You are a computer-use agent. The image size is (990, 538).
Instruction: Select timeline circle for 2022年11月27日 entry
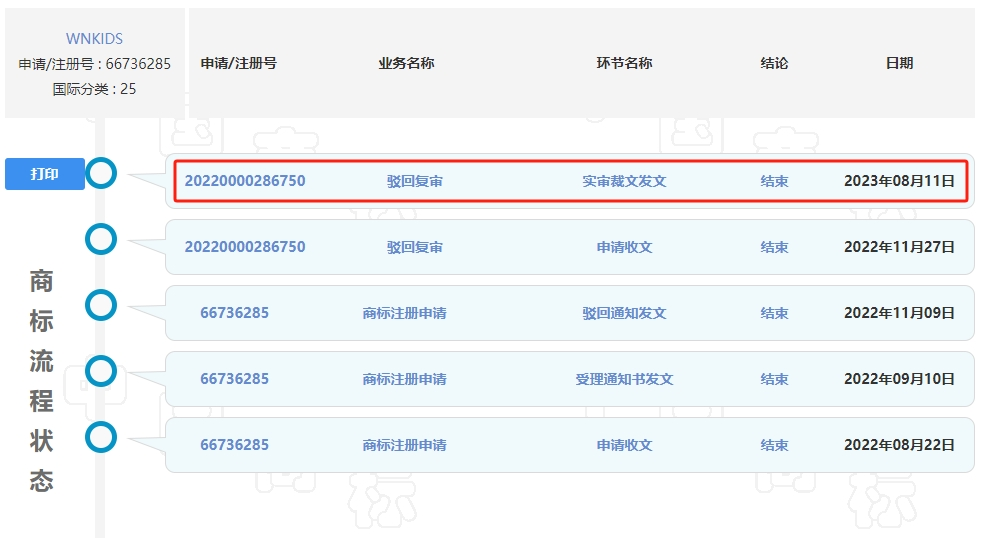point(101,239)
